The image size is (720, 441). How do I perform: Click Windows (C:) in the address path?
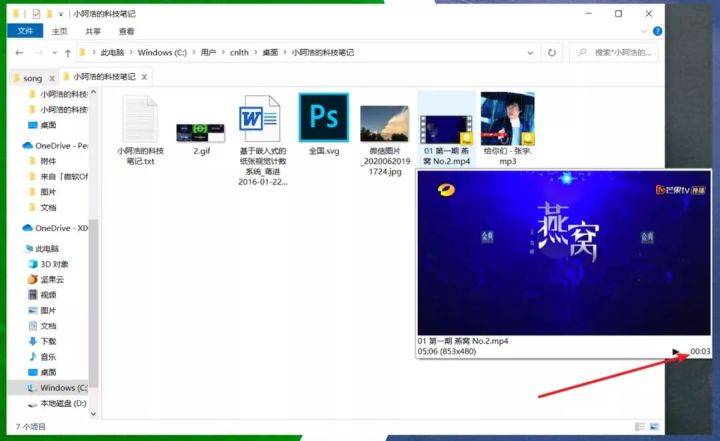tap(162, 52)
